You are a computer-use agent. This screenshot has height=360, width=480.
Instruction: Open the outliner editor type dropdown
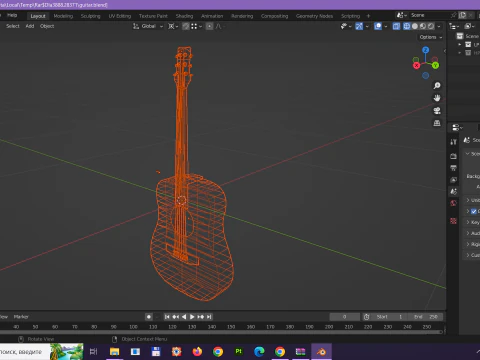point(454,26)
